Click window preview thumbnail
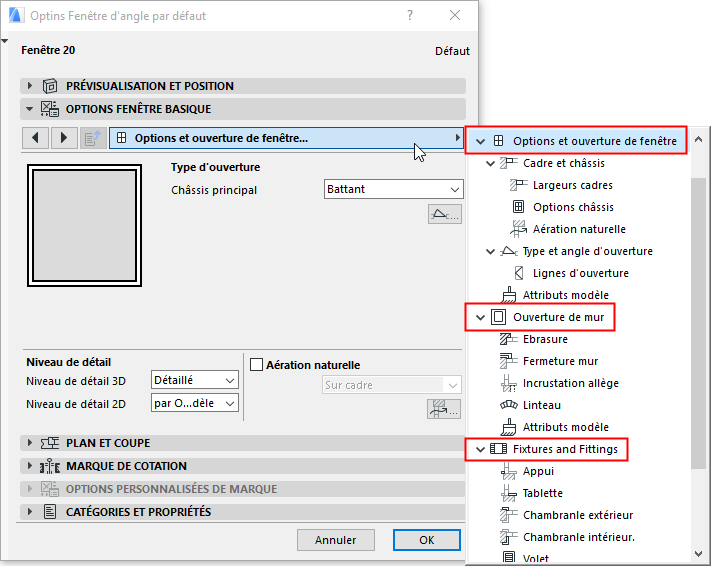 pos(84,225)
